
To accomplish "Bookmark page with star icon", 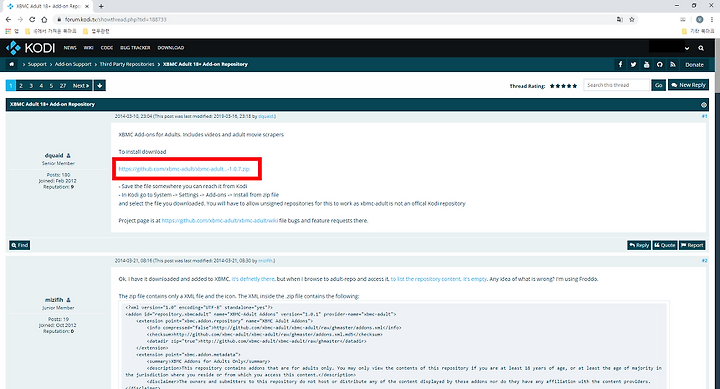I will (632, 19).
